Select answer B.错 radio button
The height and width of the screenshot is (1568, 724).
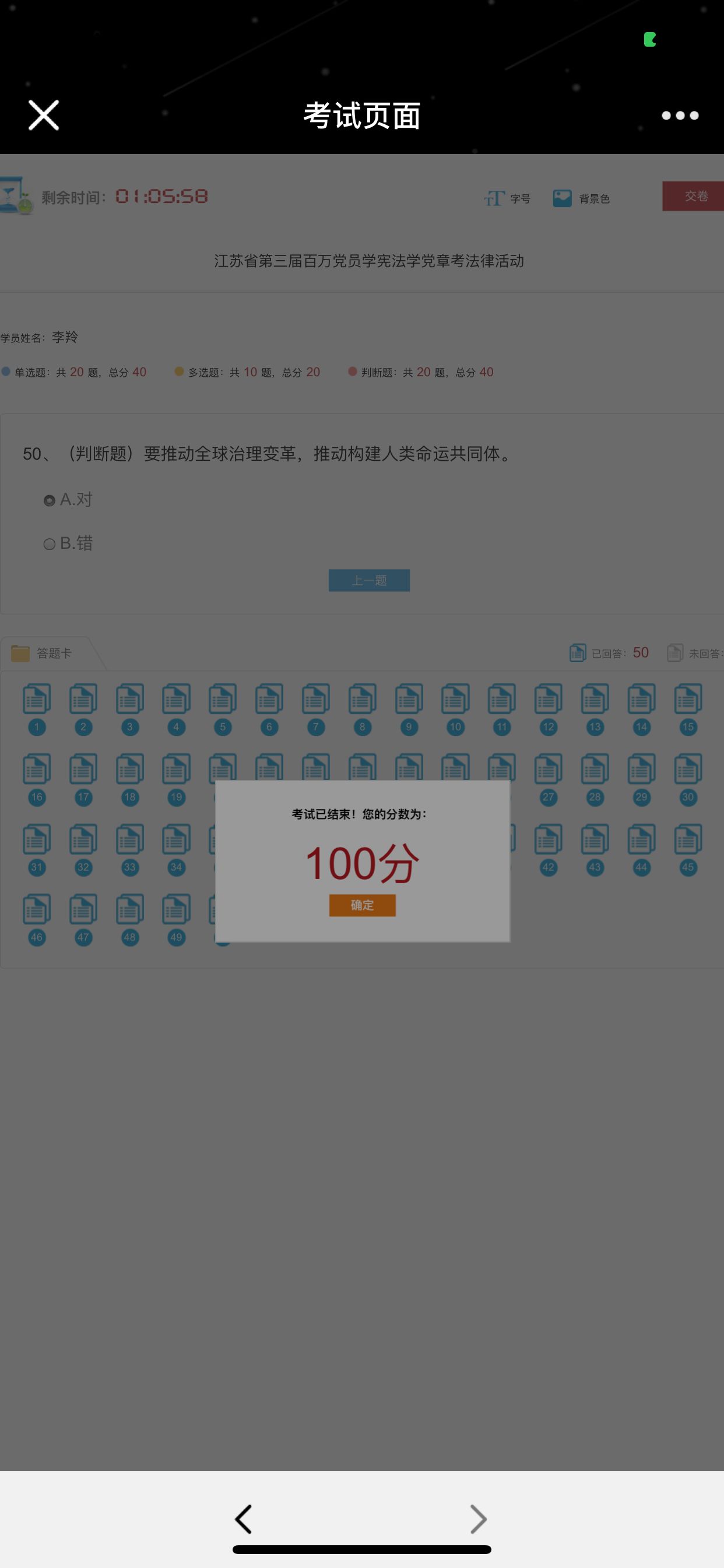click(50, 544)
